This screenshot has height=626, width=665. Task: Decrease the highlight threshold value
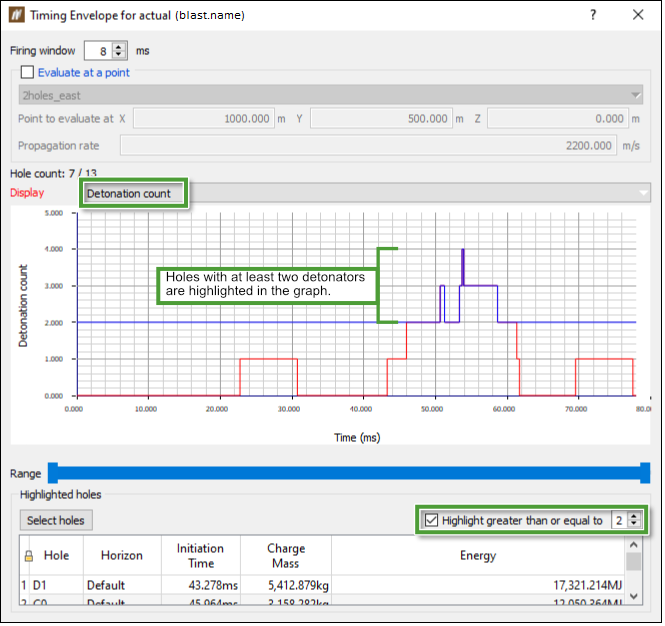point(634,524)
